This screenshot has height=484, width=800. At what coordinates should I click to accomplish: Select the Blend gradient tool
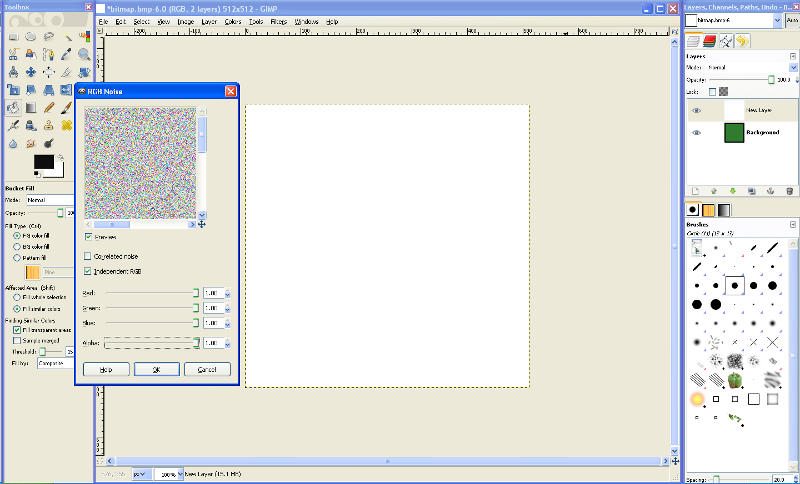[x=31, y=108]
